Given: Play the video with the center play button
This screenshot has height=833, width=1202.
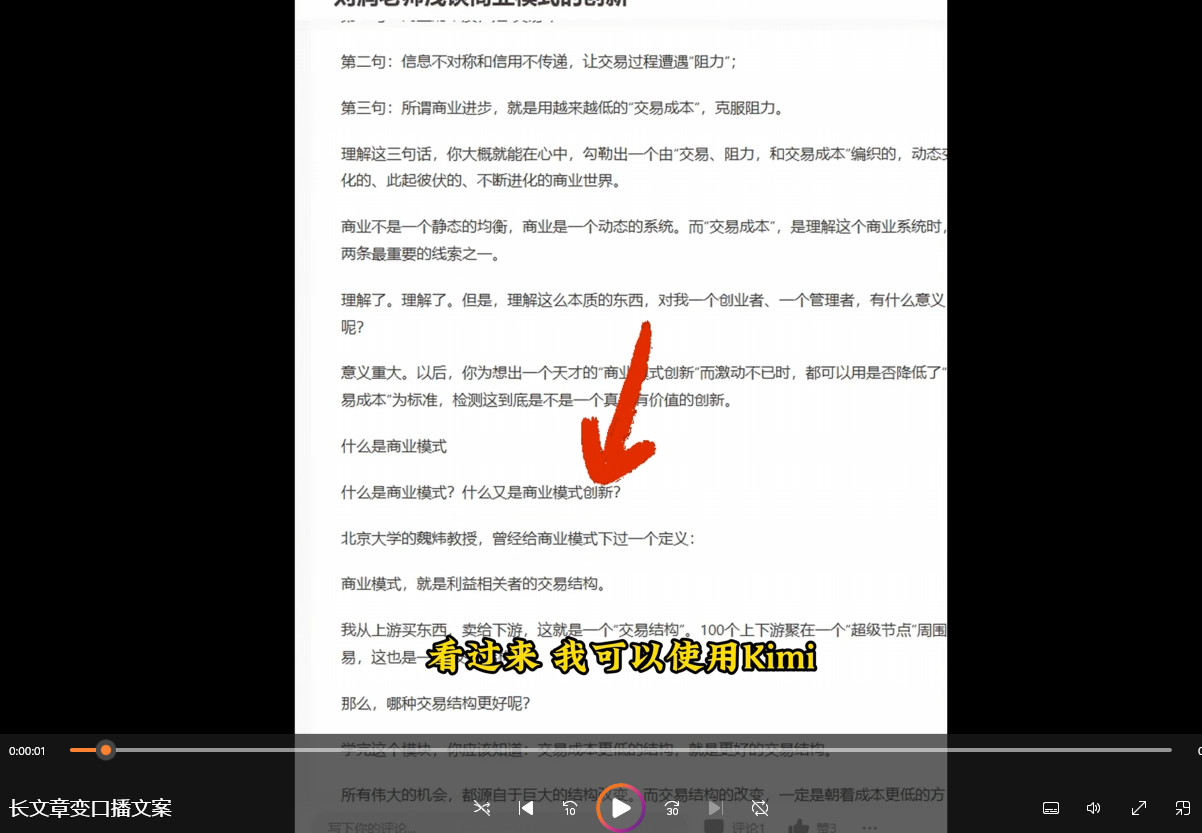Looking at the screenshot, I should [x=621, y=808].
